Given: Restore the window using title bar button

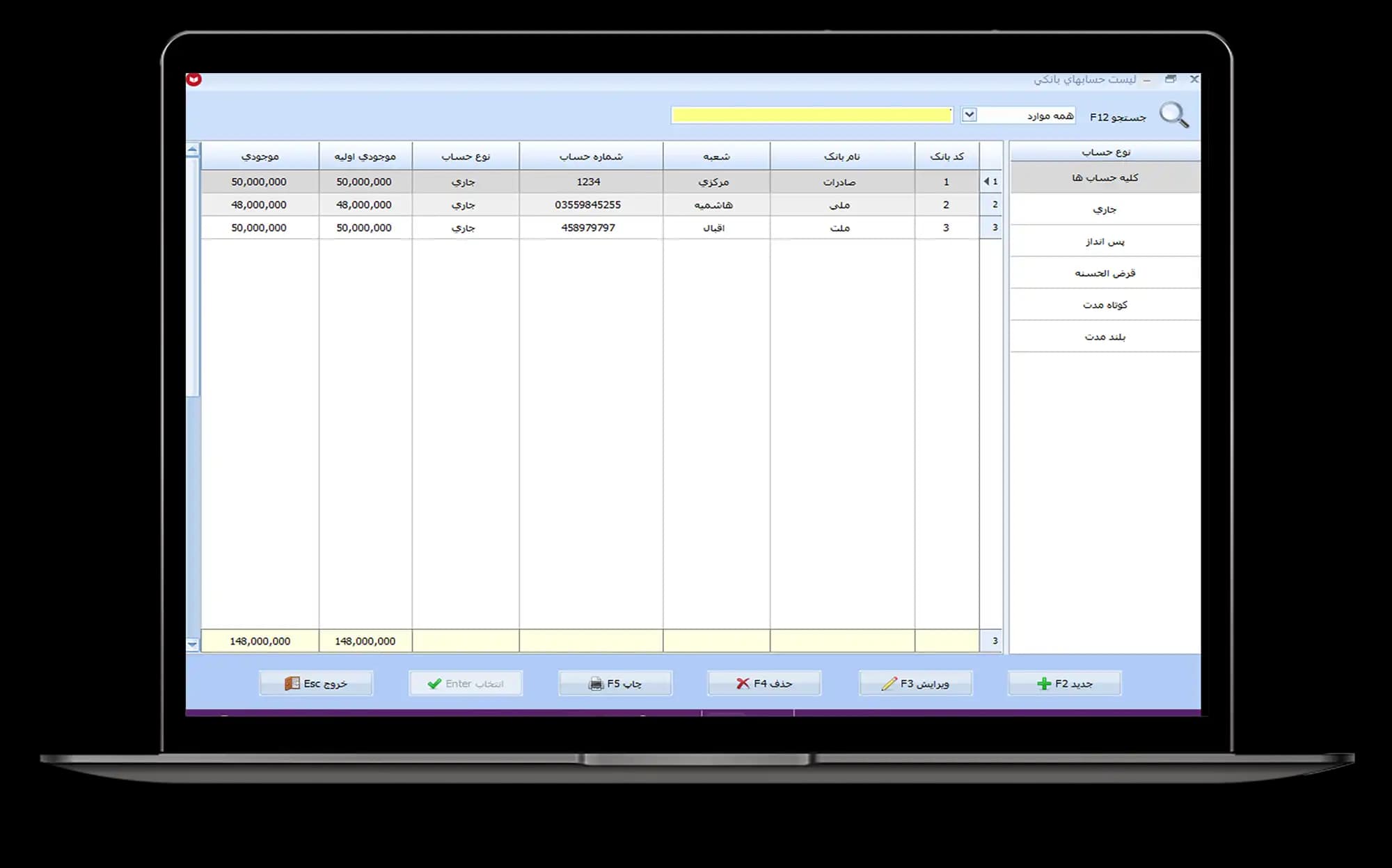Looking at the screenshot, I should pyautogui.click(x=1171, y=79).
